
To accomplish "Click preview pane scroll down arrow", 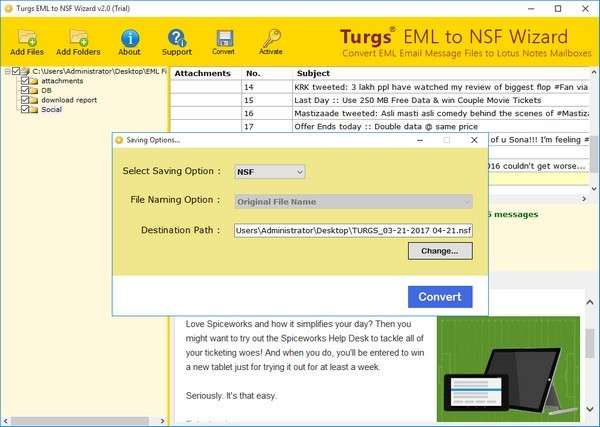I will pos(590,409).
